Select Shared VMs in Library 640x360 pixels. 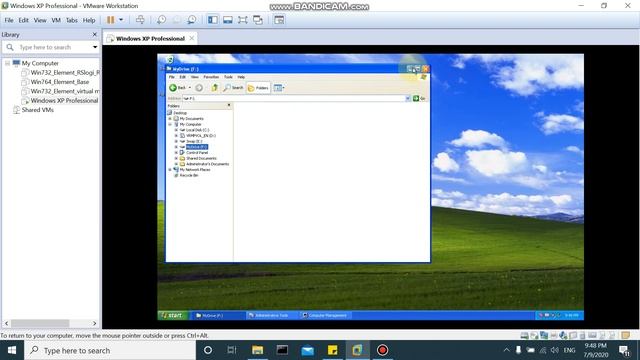(38, 110)
